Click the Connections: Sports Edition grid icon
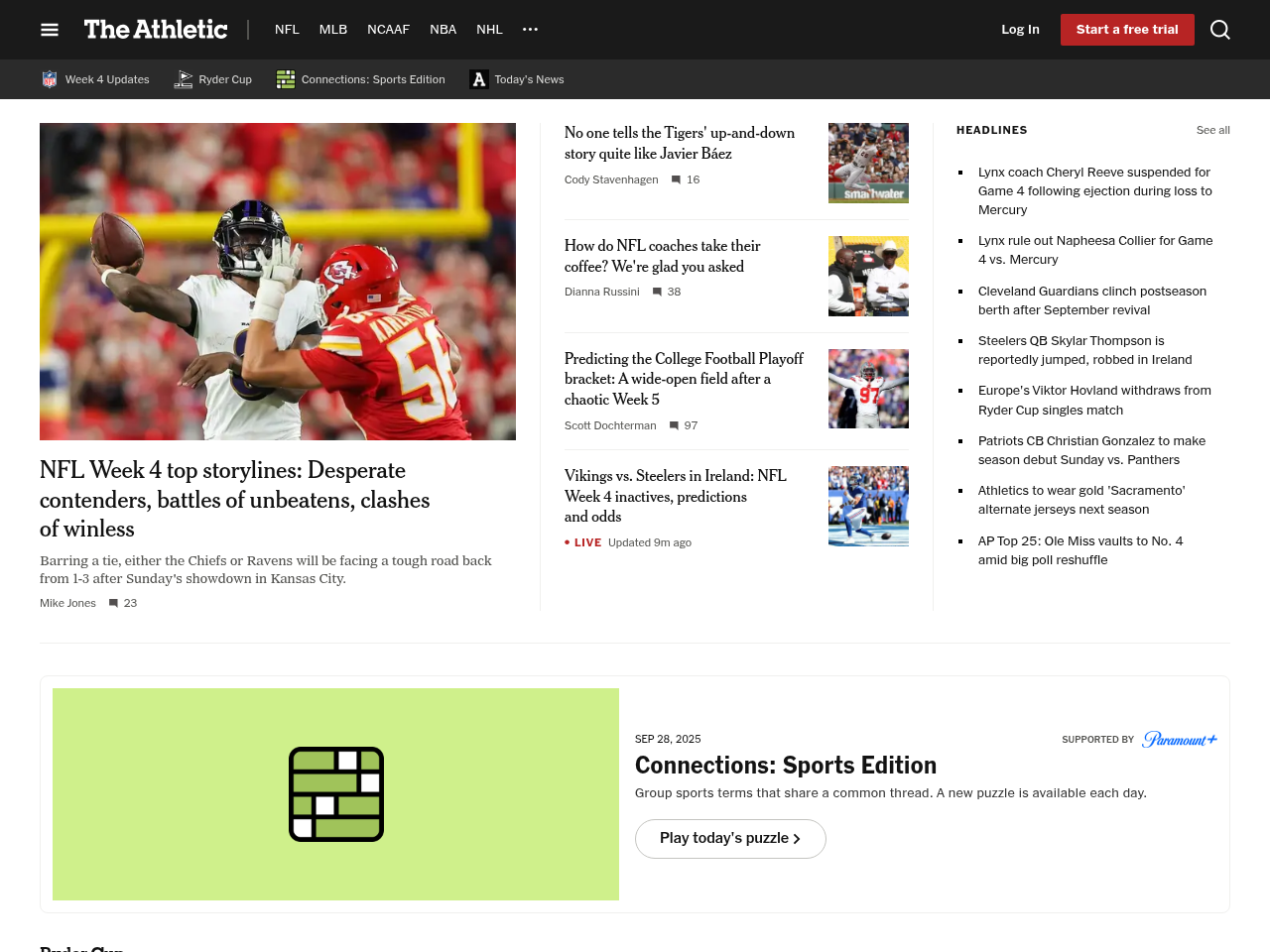 (285, 78)
